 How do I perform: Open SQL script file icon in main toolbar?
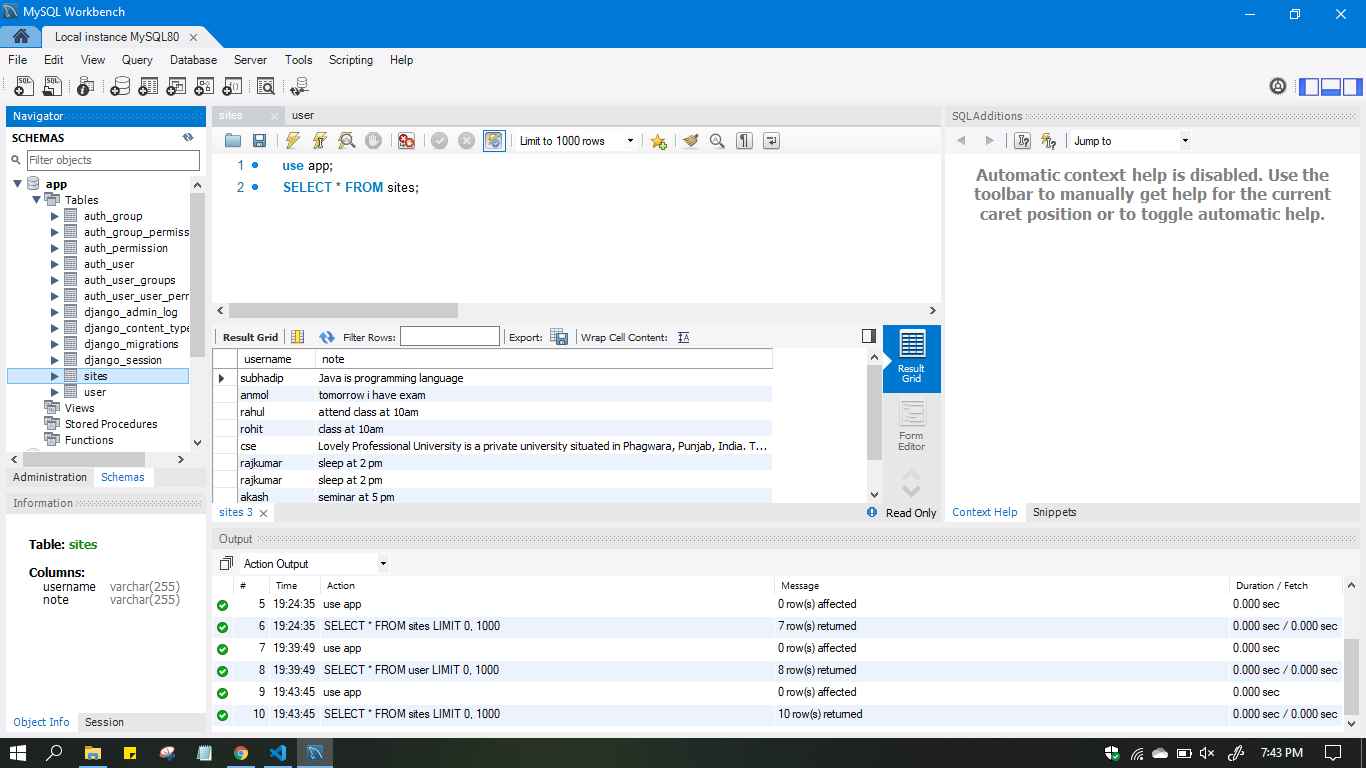click(x=53, y=86)
